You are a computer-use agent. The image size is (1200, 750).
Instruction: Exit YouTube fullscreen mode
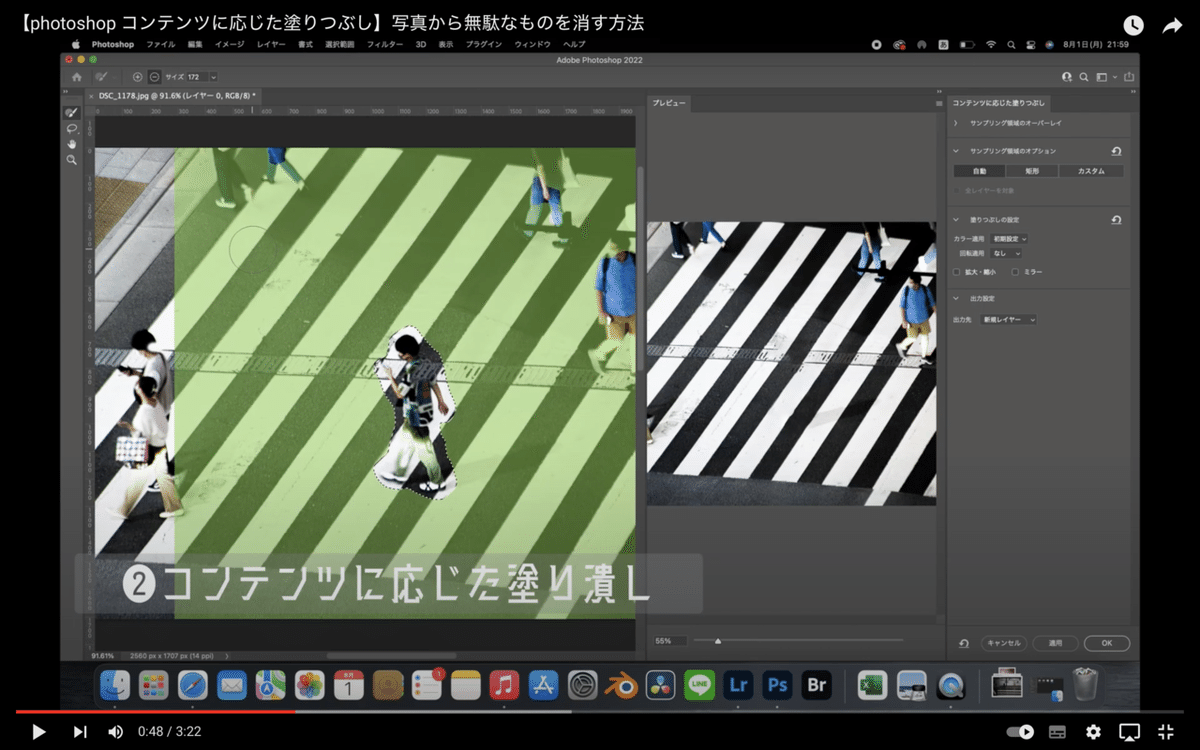point(1165,732)
